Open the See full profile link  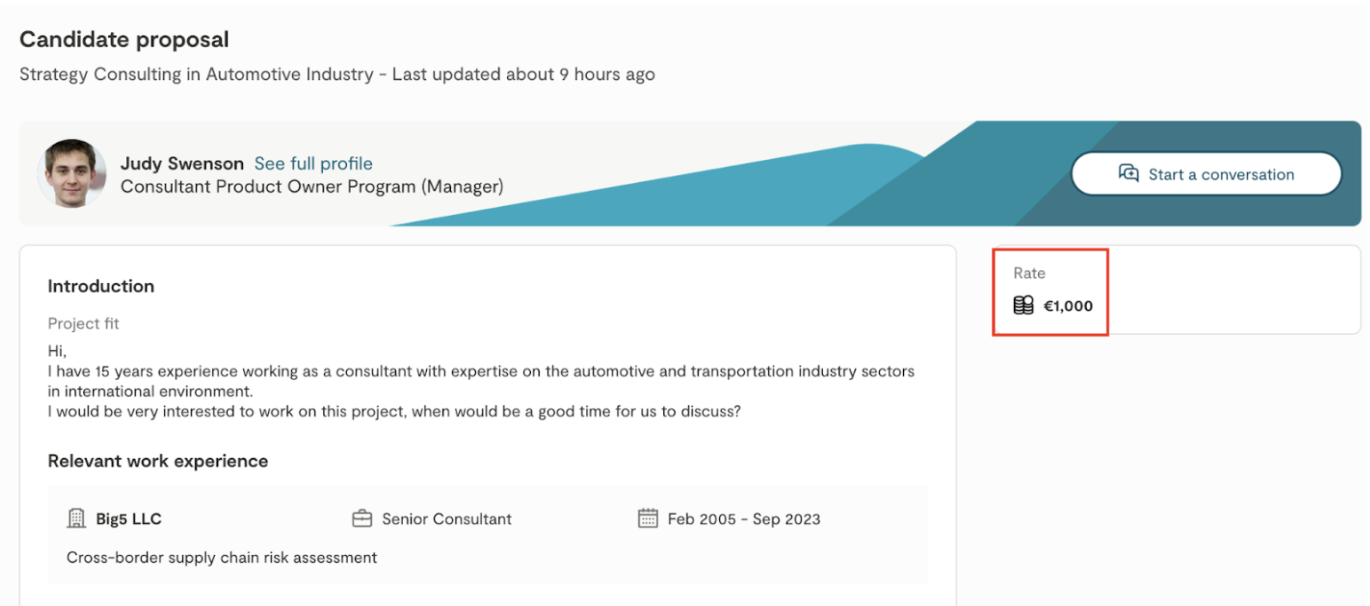coord(313,164)
